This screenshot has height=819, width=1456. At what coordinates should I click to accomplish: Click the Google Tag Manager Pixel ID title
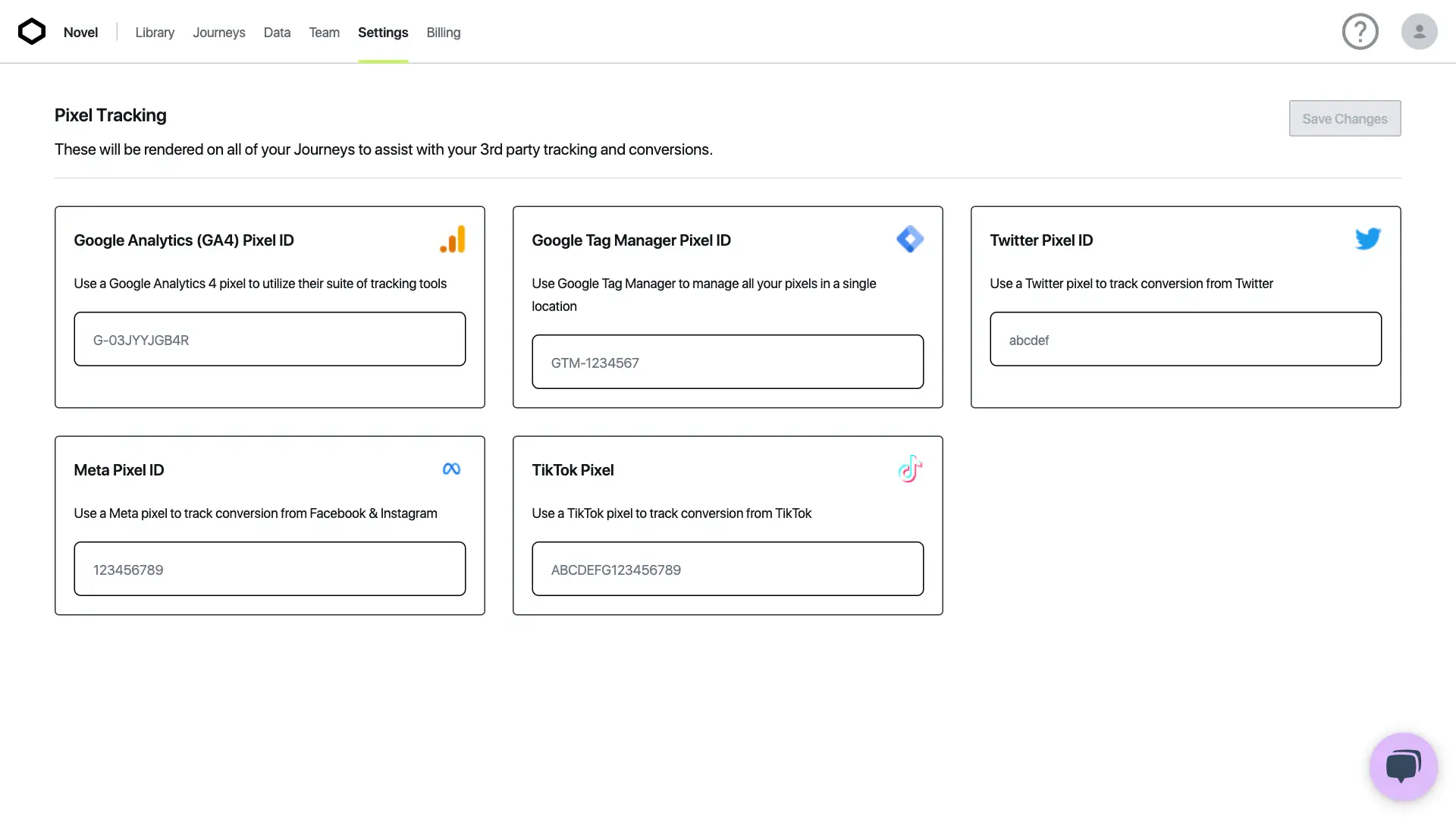click(632, 240)
